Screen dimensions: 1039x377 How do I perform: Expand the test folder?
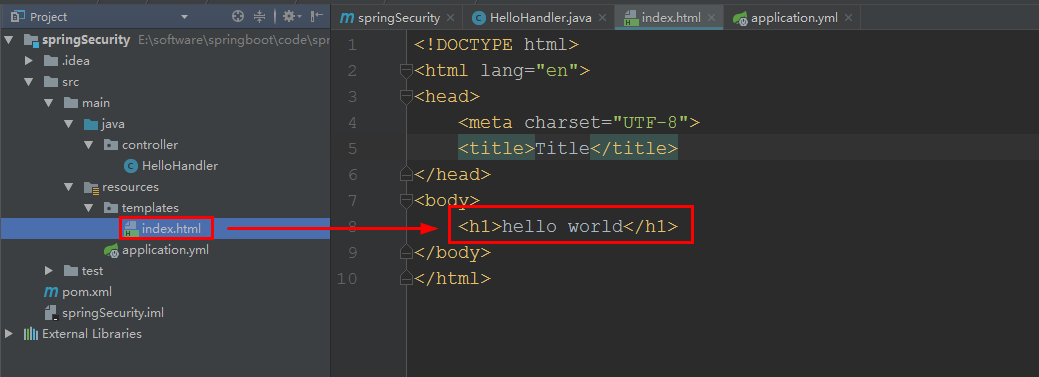point(48,271)
